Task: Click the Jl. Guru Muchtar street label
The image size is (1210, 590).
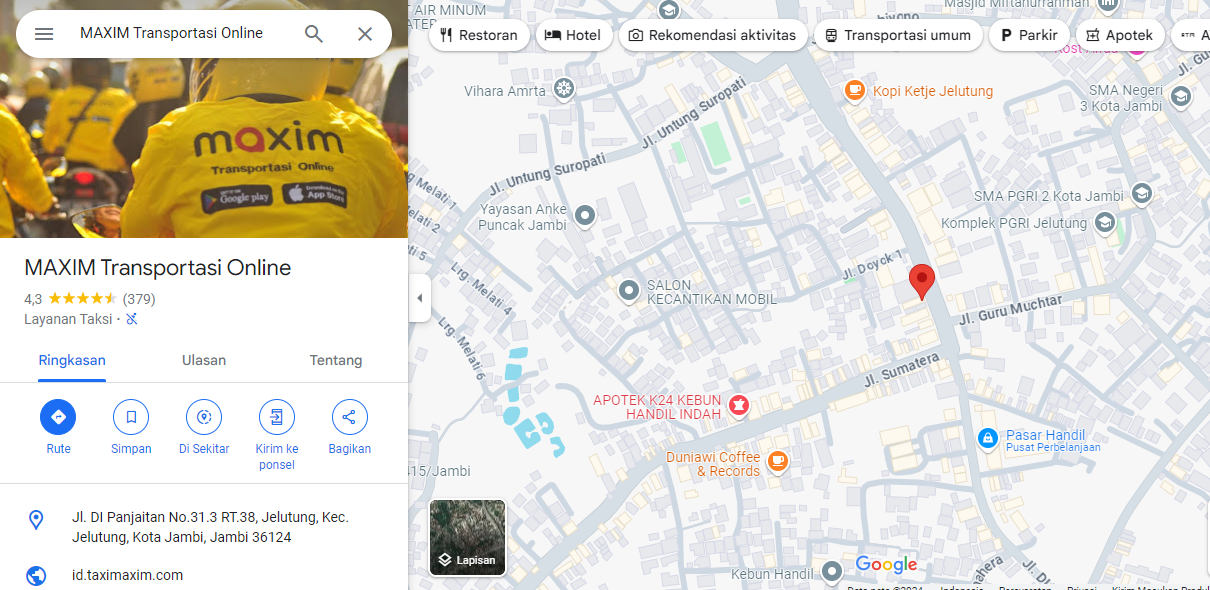Action: (1010, 310)
